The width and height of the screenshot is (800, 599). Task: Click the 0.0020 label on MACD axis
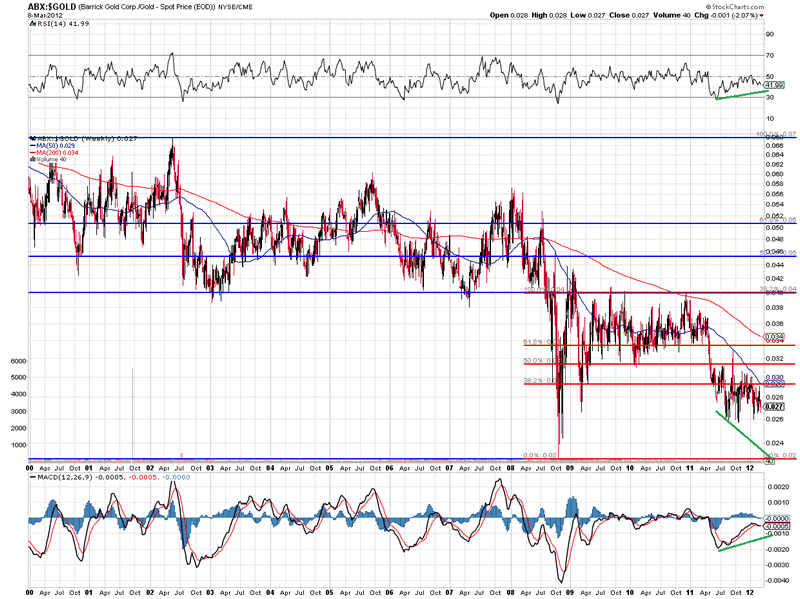(x=778, y=487)
